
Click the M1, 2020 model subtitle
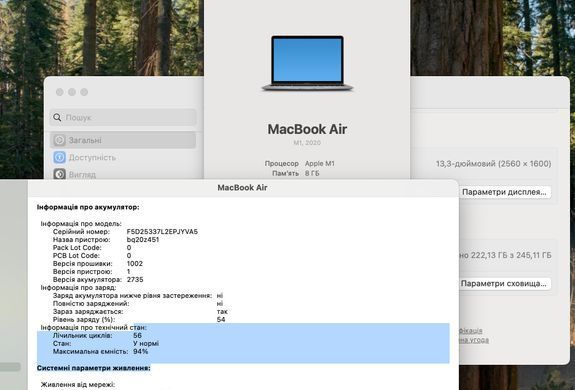pyautogui.click(x=307, y=143)
